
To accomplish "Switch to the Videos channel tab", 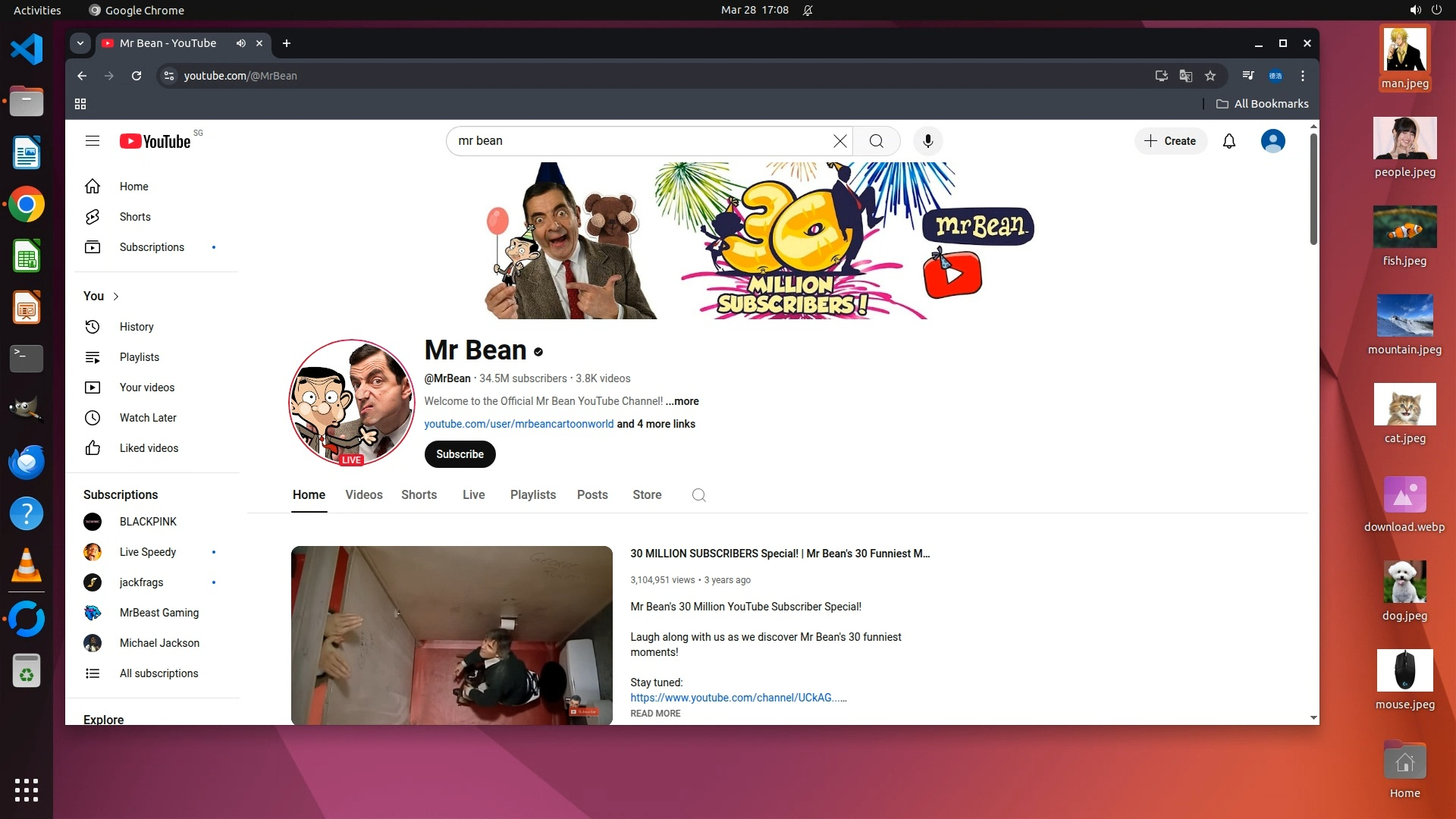I will 364,495.
